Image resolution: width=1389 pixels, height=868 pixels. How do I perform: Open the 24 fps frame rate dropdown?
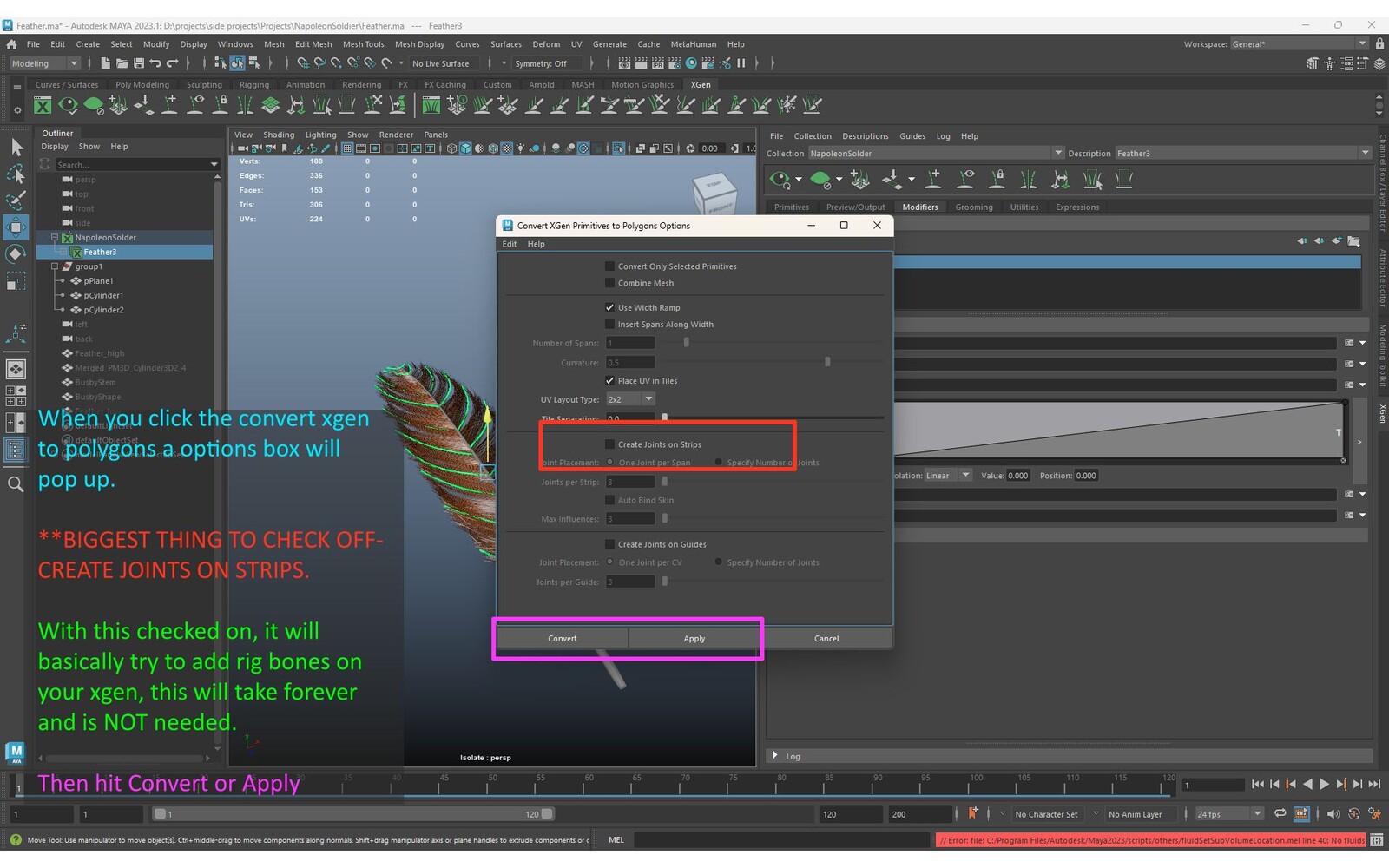coord(1228,814)
